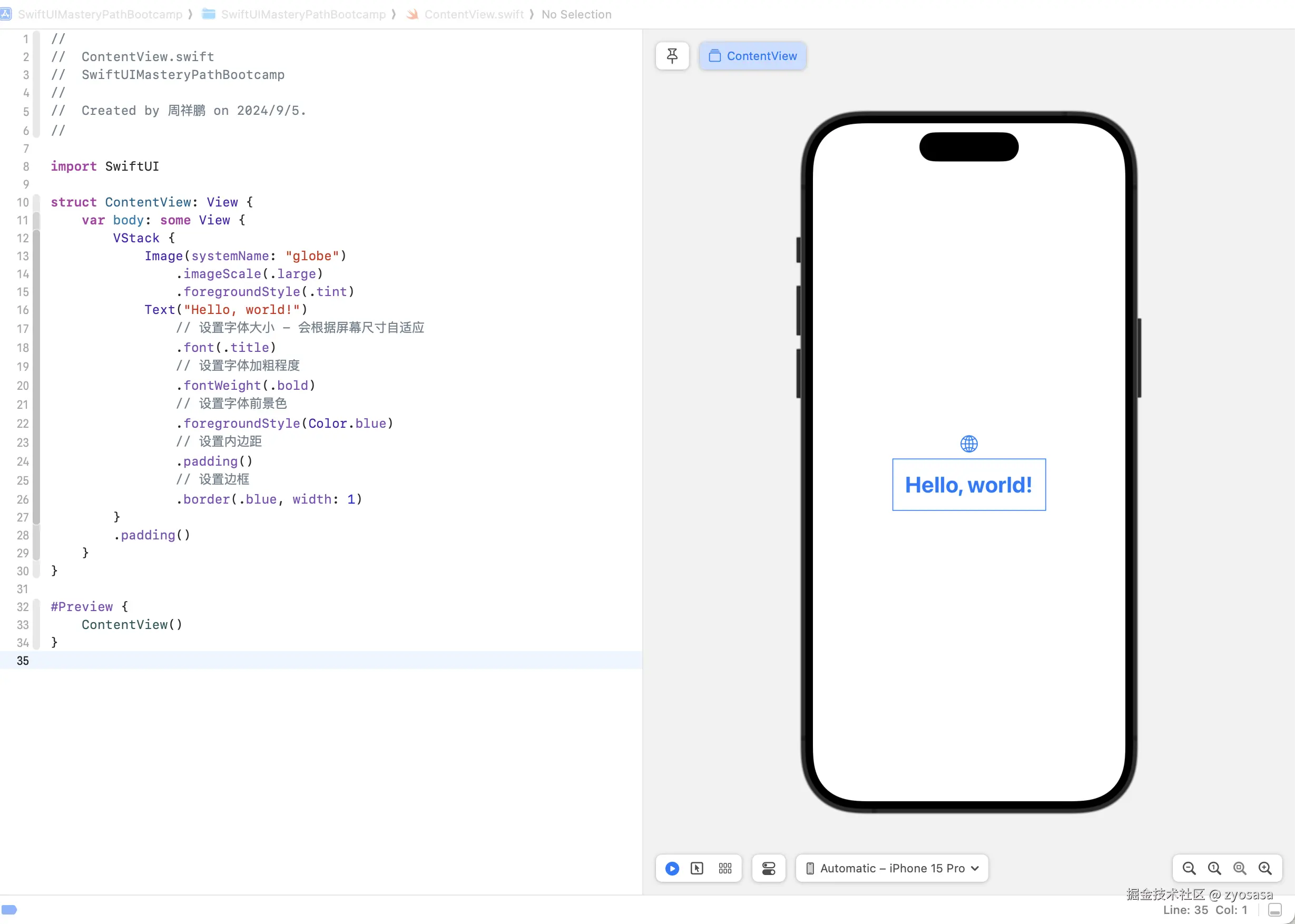
Task: Expand the ContentView.swift breadcrumb menu
Action: coord(474,14)
